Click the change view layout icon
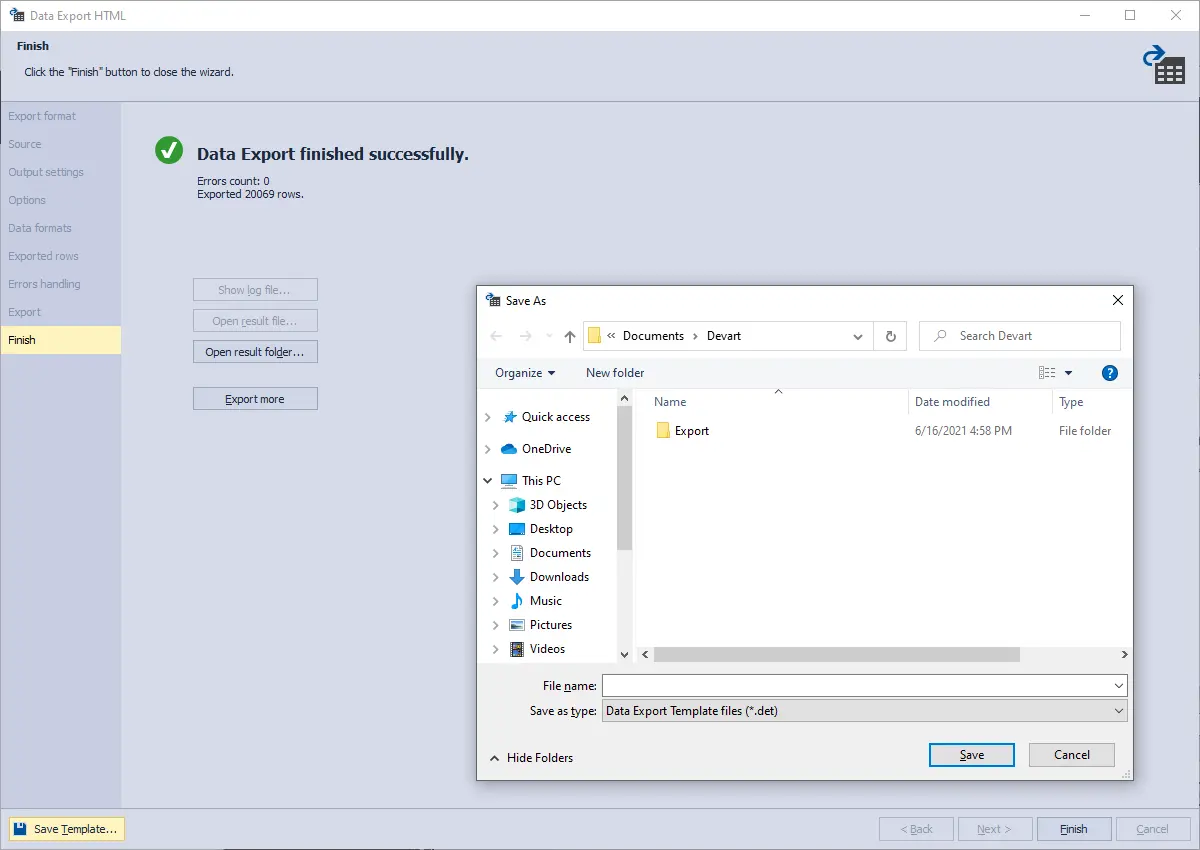This screenshot has height=850, width=1200. (1049, 372)
